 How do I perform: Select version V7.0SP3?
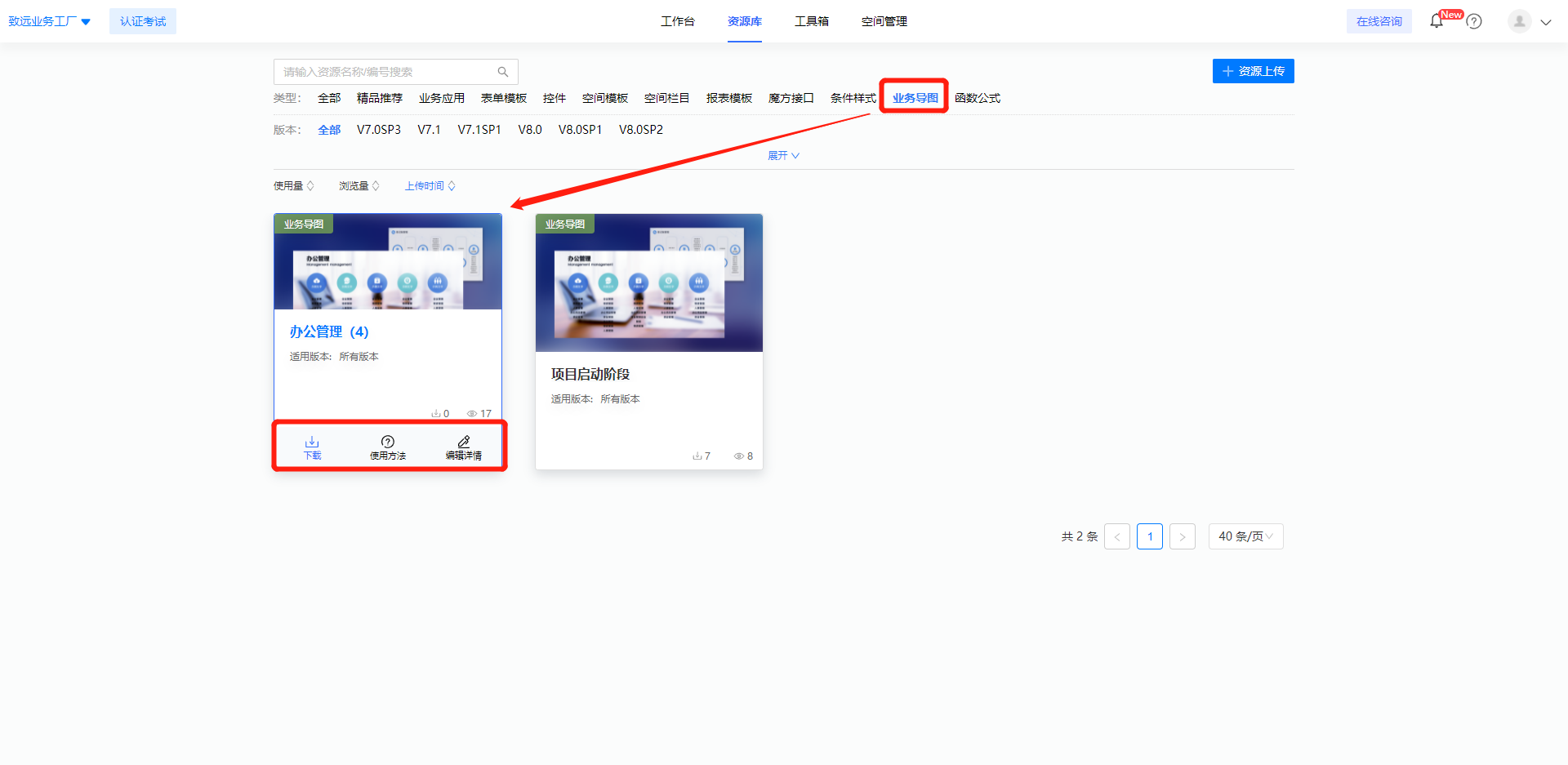pyautogui.click(x=379, y=130)
